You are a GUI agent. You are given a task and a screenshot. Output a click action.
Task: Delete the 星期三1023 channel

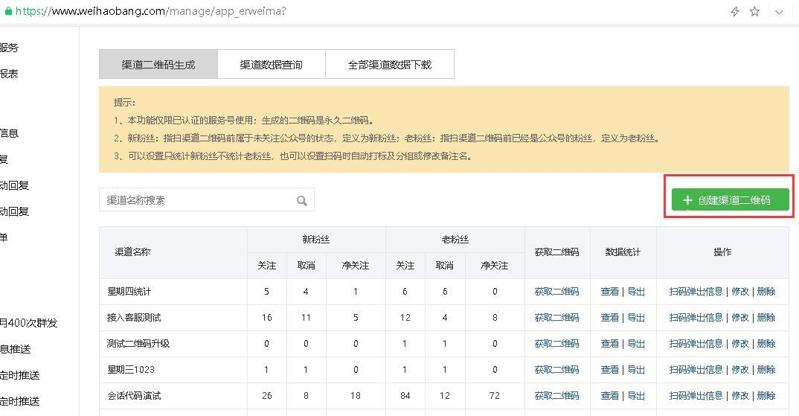766,369
